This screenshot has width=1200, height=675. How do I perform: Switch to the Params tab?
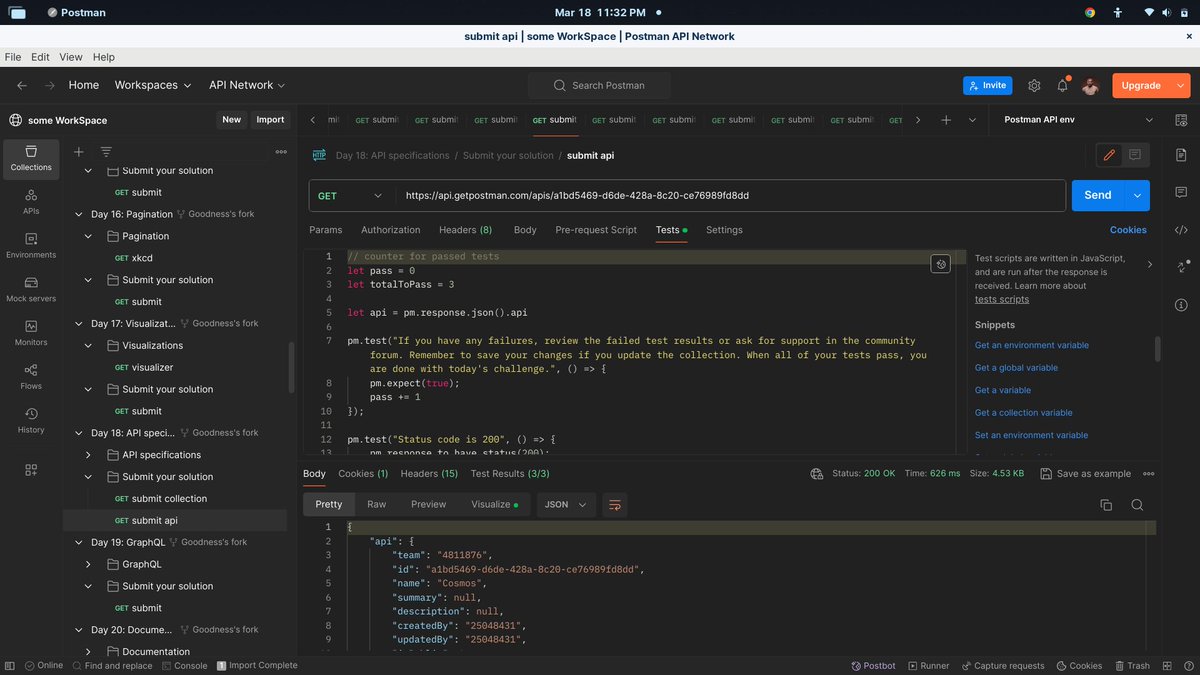[326, 230]
